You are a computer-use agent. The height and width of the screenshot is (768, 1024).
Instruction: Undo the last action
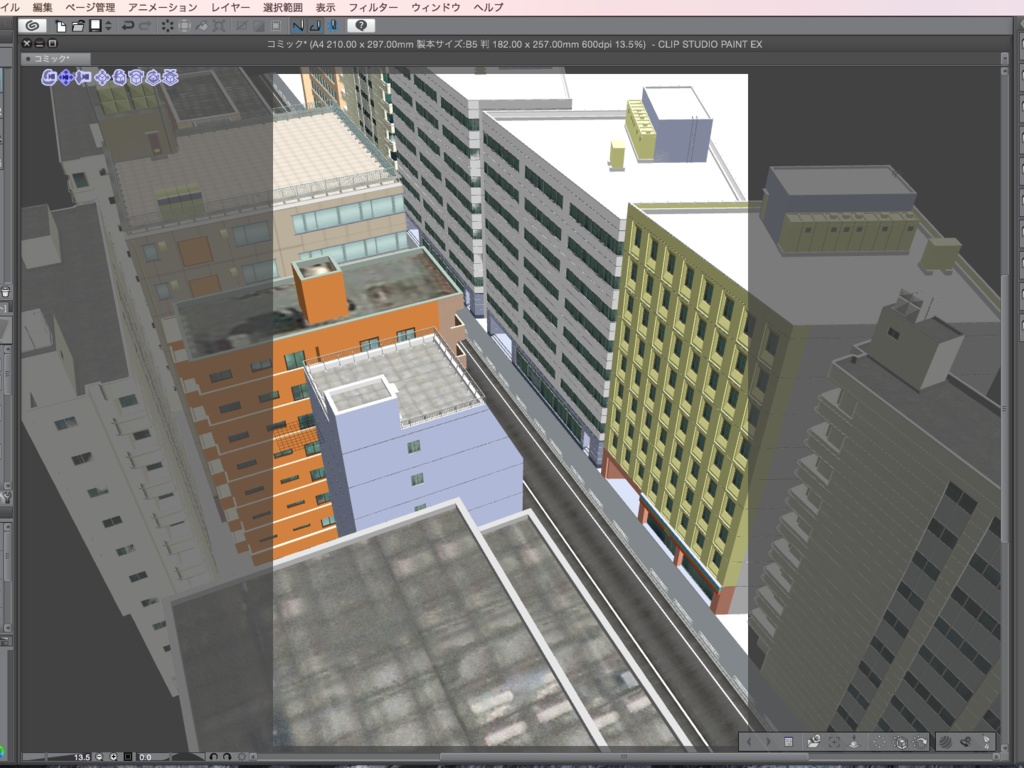[128, 26]
